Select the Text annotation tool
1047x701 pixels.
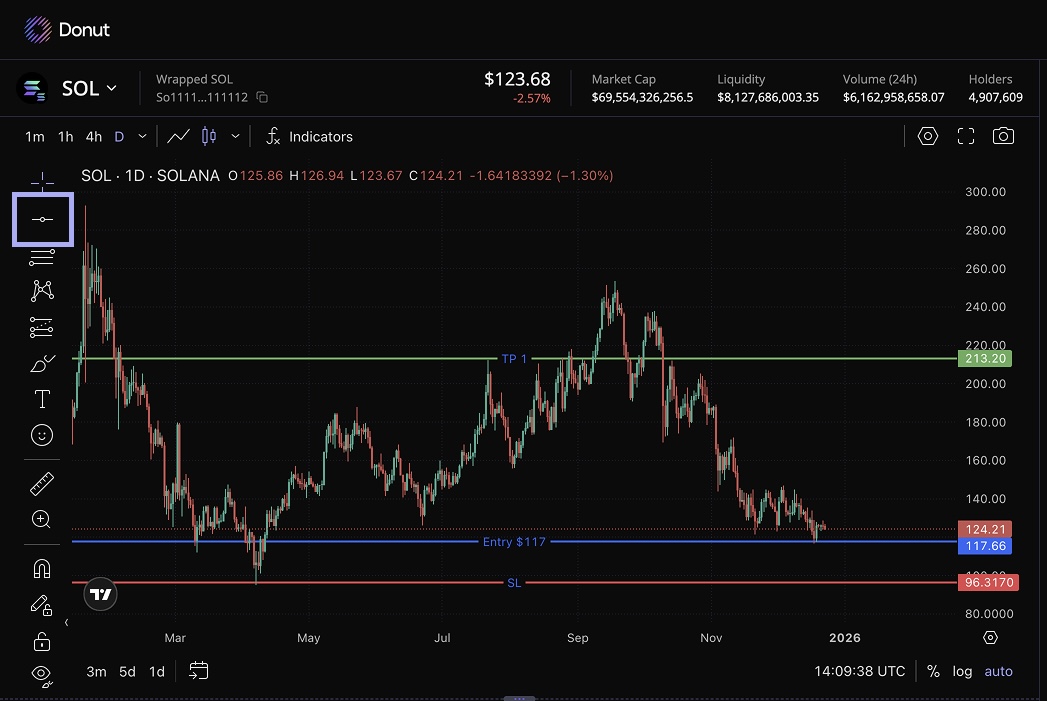click(x=42, y=400)
